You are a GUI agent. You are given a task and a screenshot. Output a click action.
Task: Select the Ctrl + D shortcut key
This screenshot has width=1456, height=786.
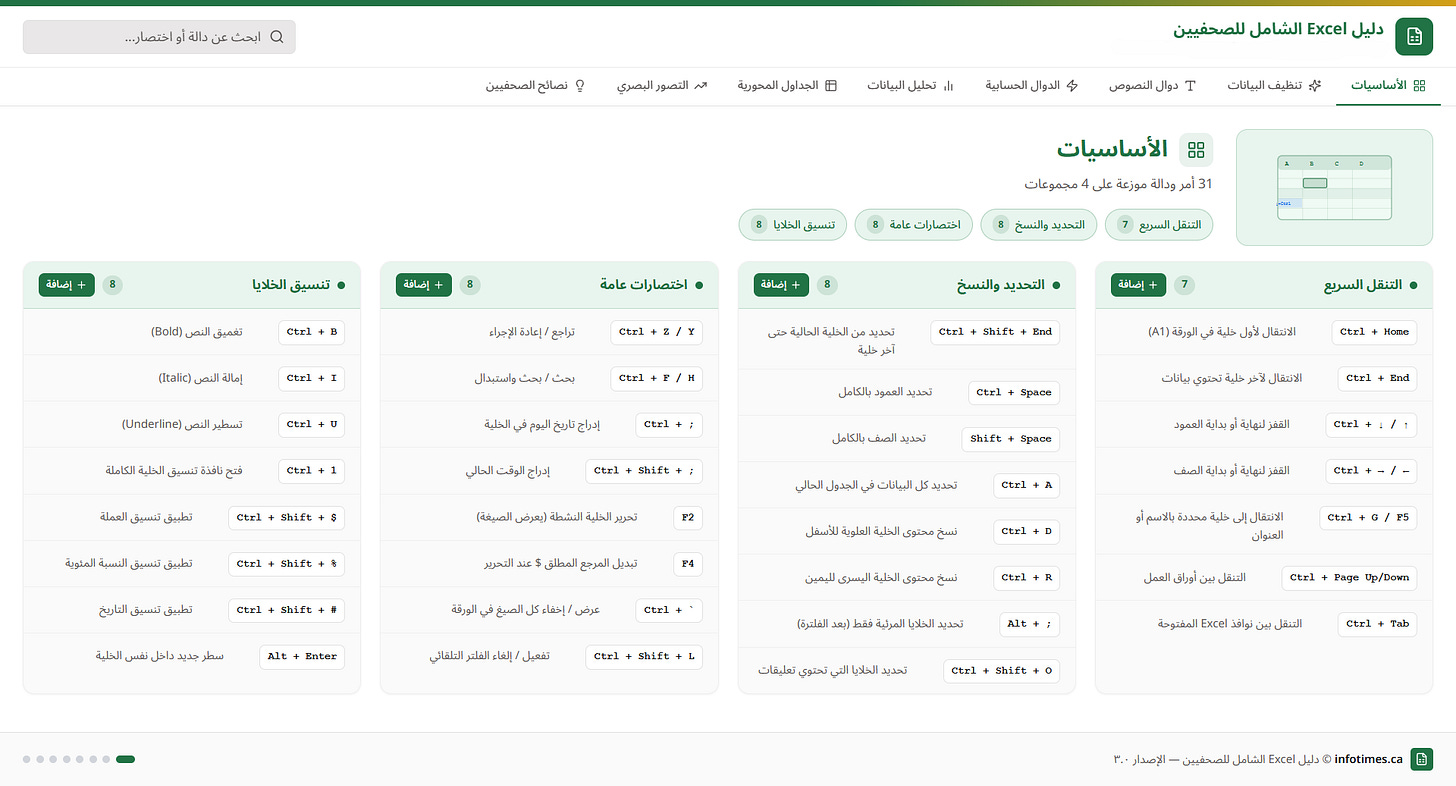click(1027, 531)
